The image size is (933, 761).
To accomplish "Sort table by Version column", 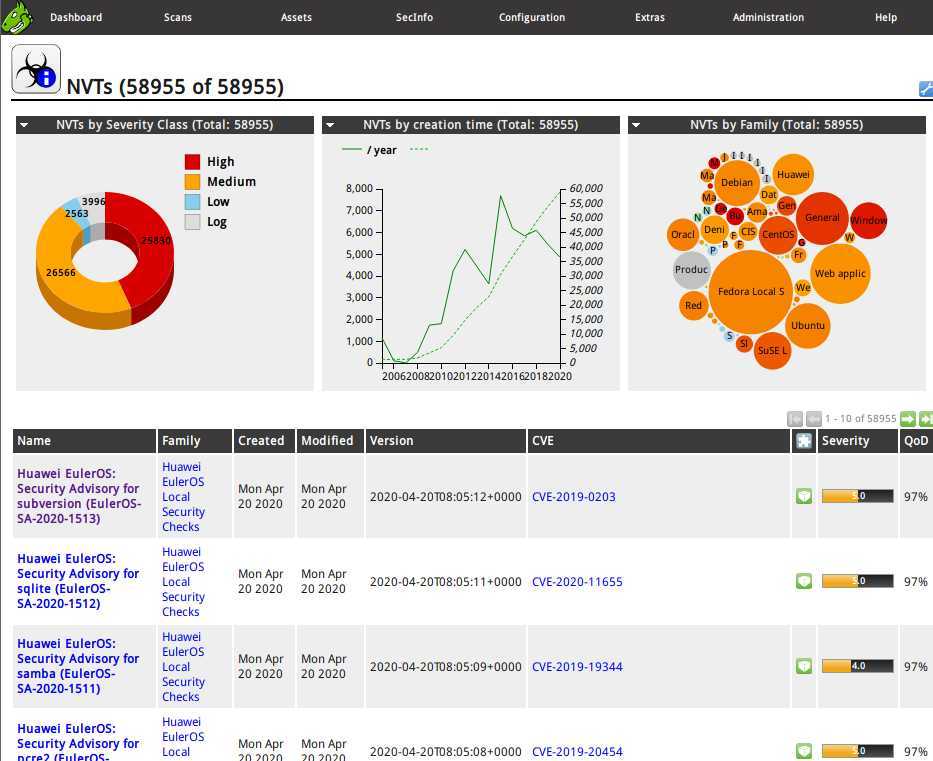I will (x=391, y=441).
